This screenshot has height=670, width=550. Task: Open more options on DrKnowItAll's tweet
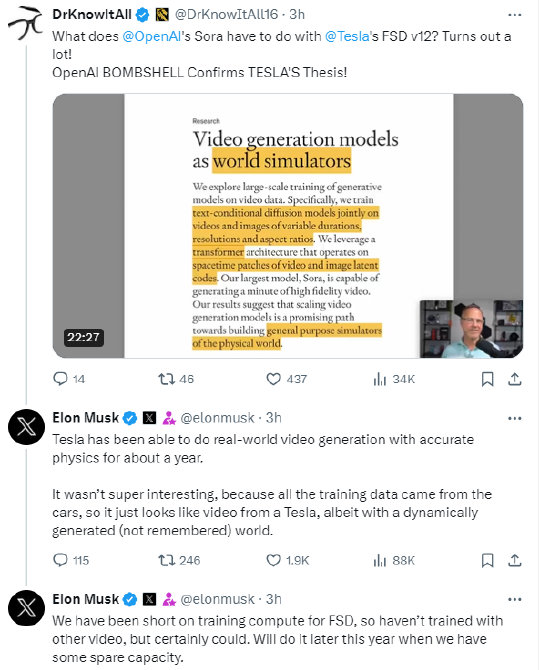(x=515, y=15)
